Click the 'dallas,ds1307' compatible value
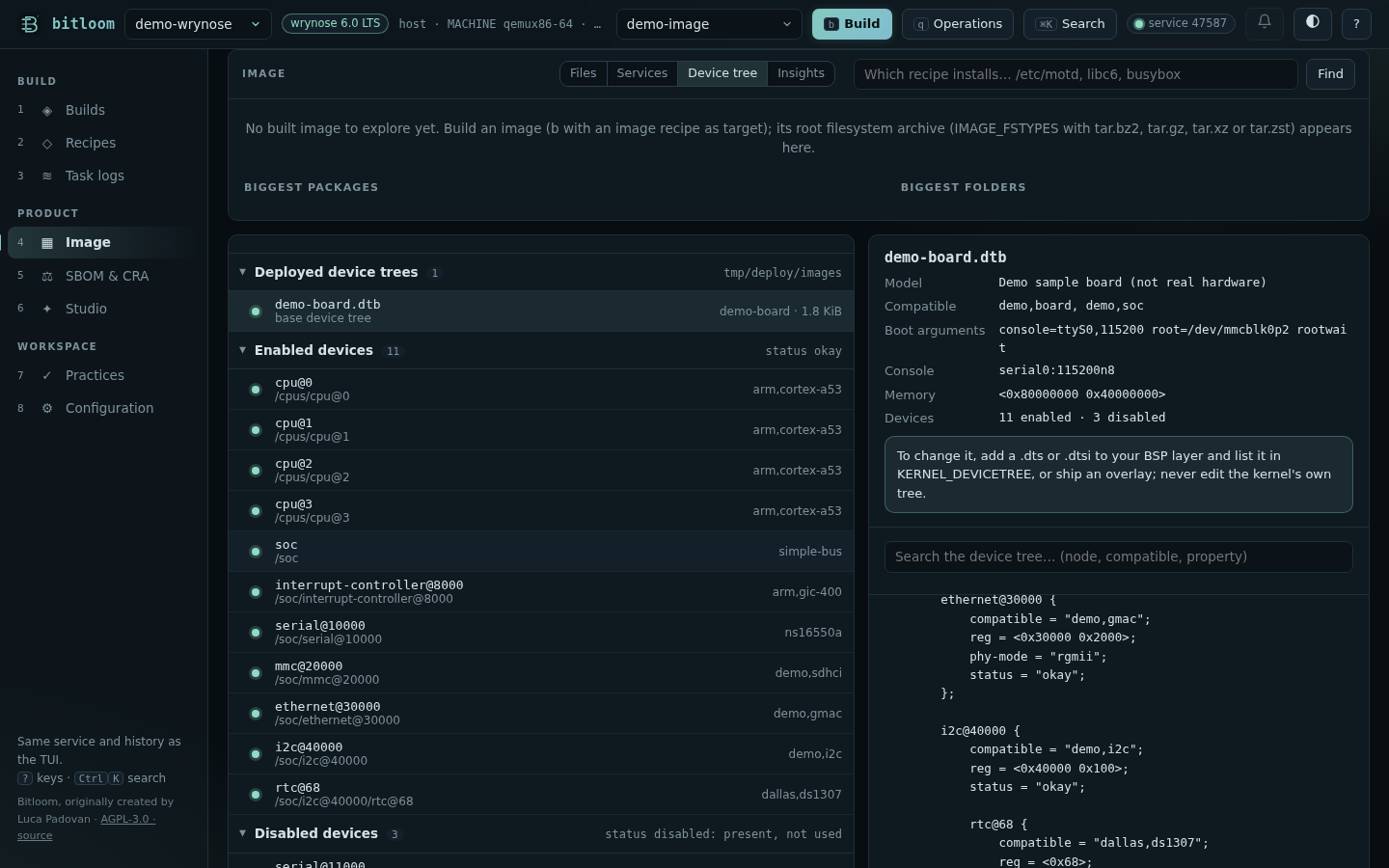The image size is (1389, 868). click(802, 795)
